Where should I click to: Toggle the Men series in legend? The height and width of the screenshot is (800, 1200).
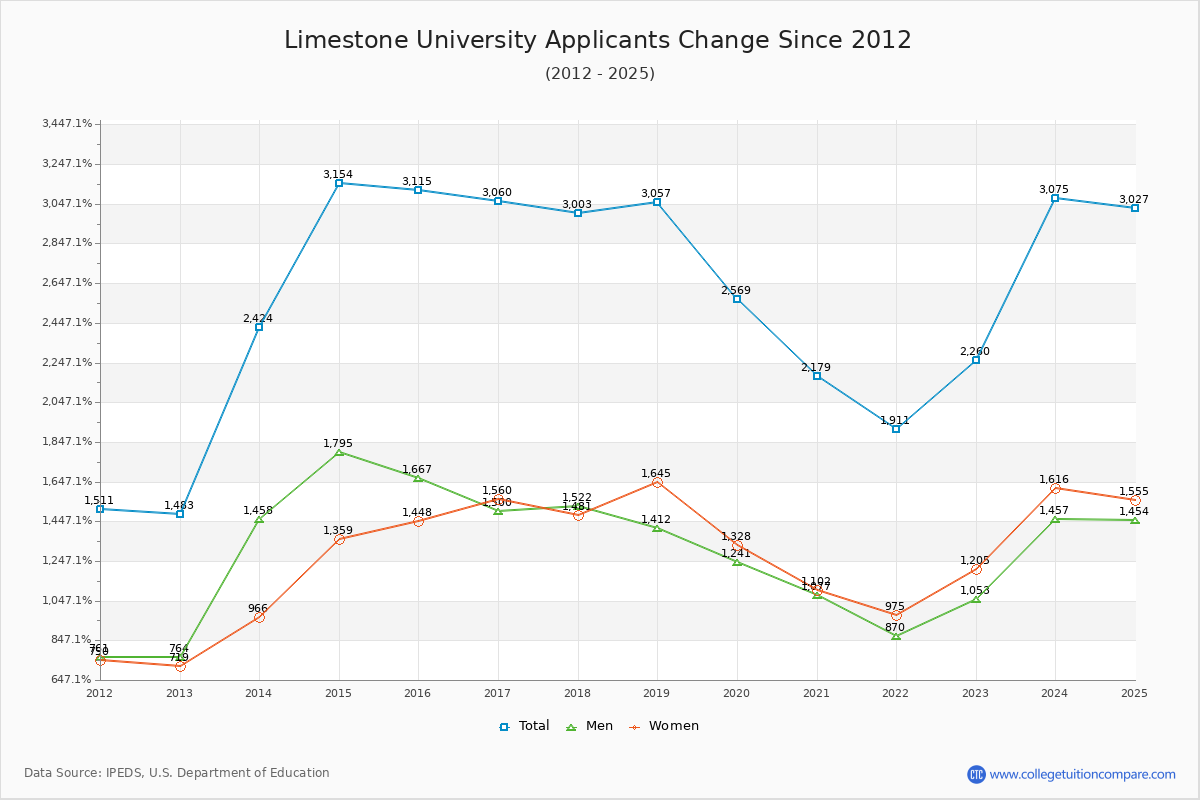pos(590,726)
